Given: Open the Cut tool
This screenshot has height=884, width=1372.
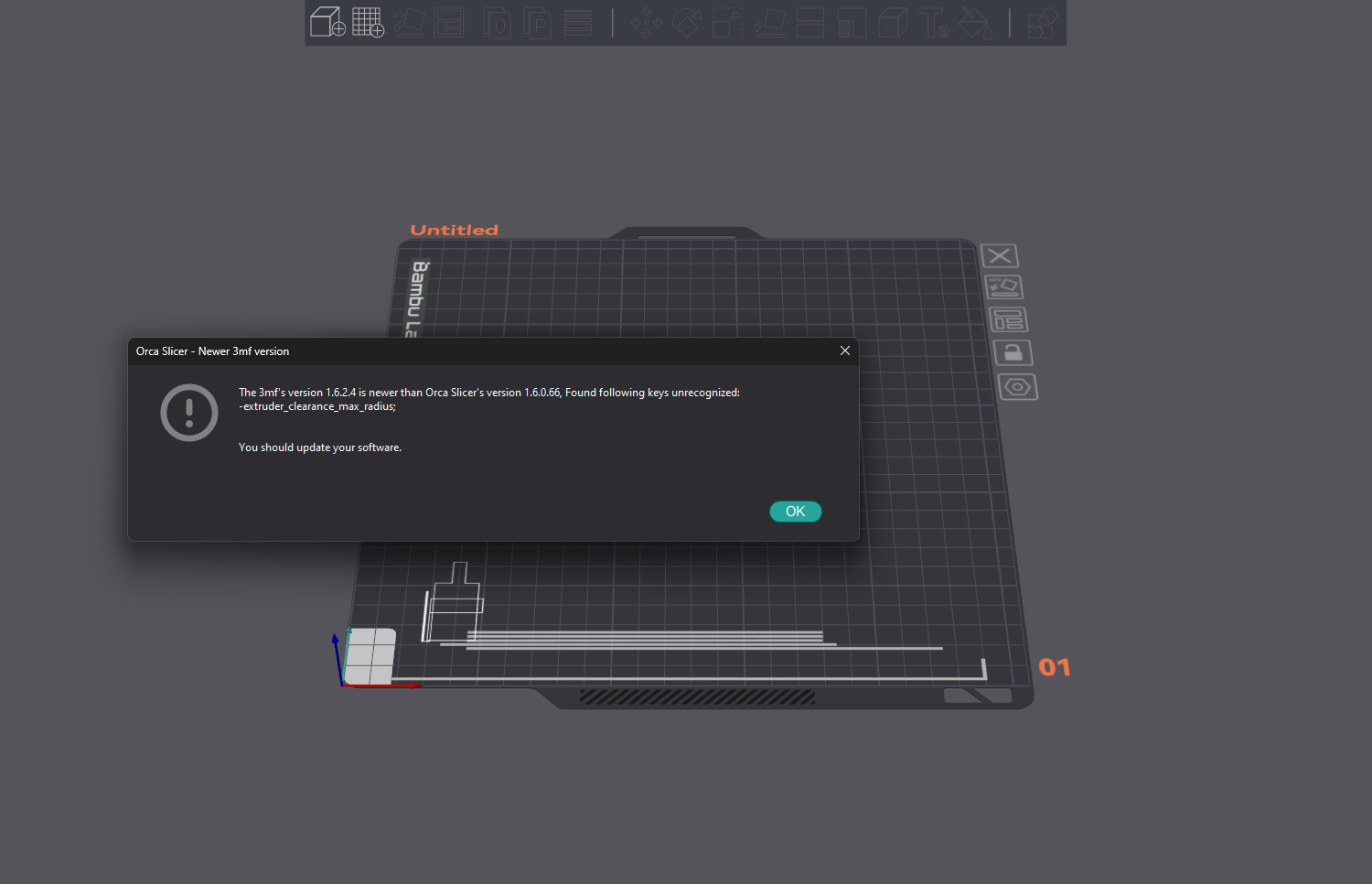Looking at the screenshot, I should point(809,22).
